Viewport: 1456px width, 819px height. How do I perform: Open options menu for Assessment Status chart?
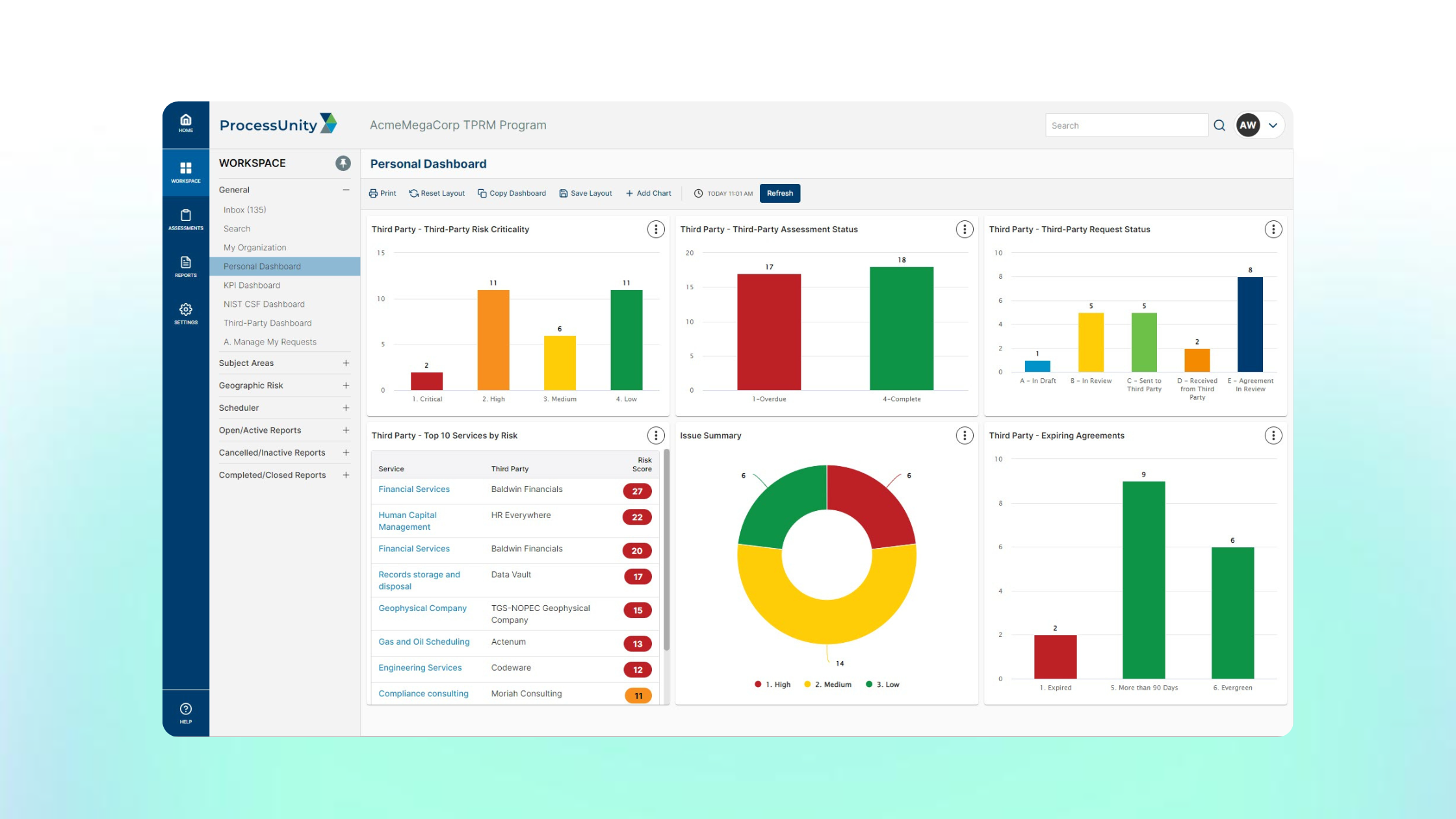pos(965,229)
